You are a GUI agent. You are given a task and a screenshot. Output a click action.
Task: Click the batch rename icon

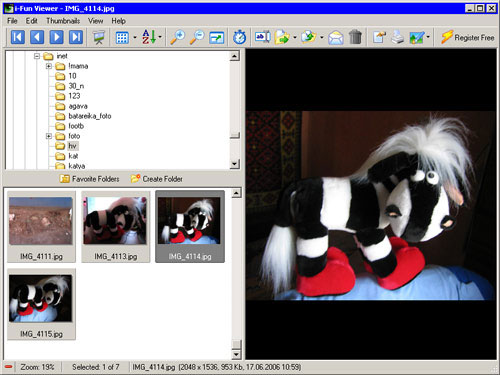263,37
